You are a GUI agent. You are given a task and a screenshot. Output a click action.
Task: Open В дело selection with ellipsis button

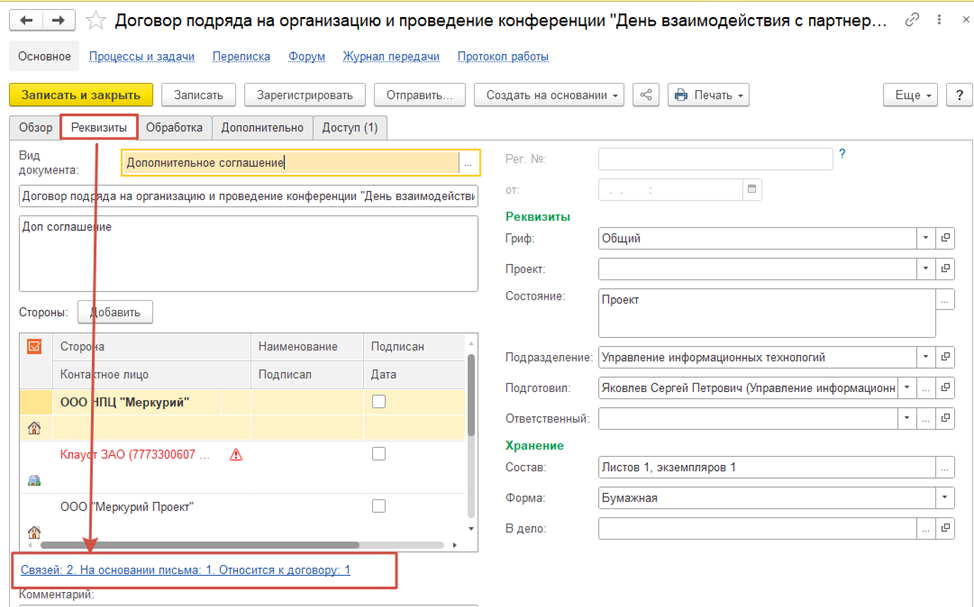click(926, 528)
